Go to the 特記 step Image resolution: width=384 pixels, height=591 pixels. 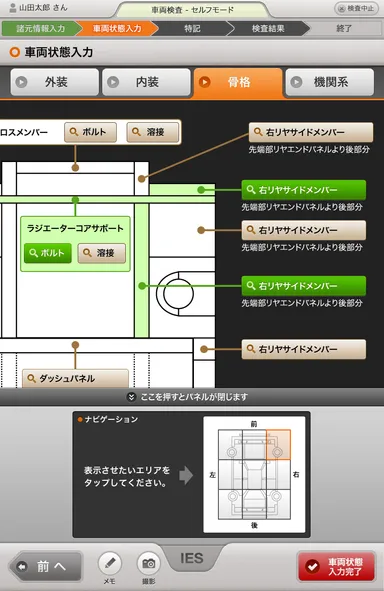(x=192, y=29)
